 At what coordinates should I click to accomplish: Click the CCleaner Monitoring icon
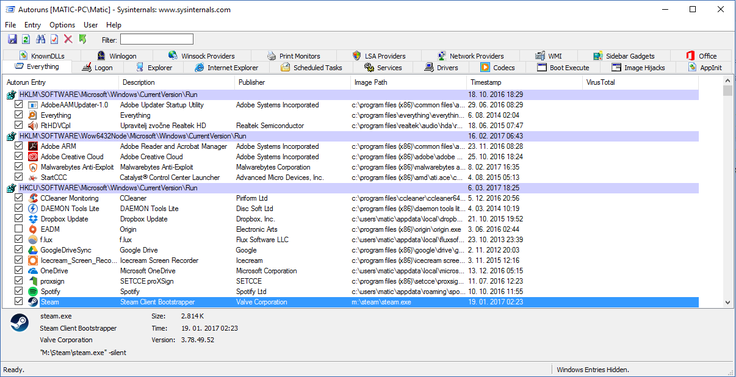click(32, 198)
